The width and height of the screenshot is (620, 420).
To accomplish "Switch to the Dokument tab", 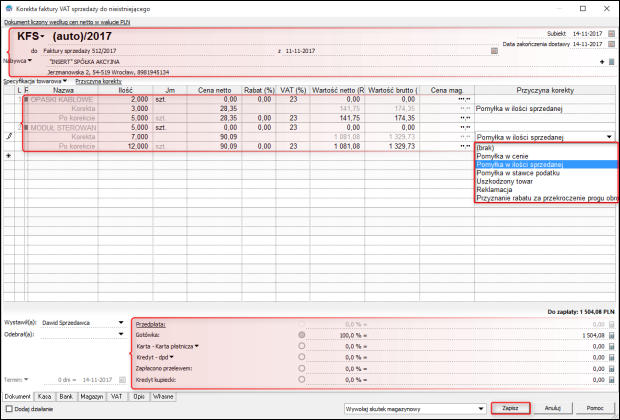I will point(18,396).
